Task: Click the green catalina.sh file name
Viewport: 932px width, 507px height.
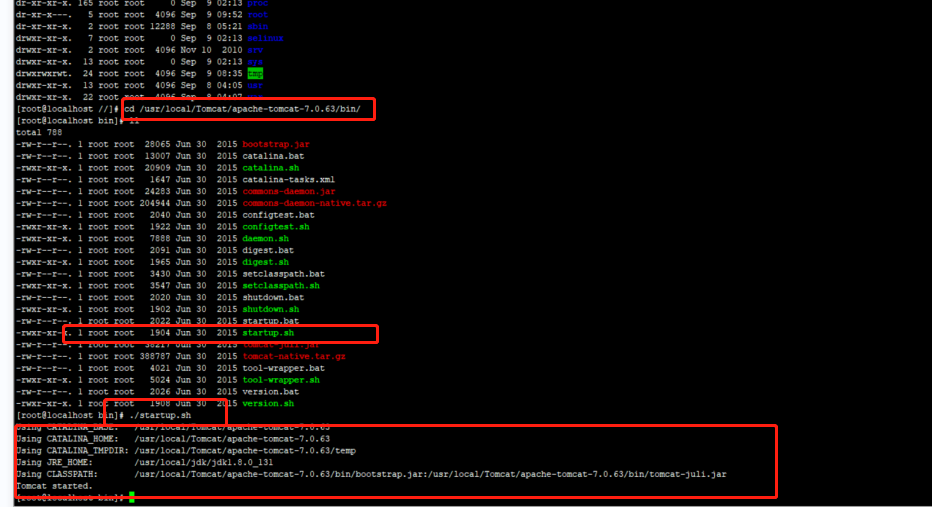Action: pos(270,168)
